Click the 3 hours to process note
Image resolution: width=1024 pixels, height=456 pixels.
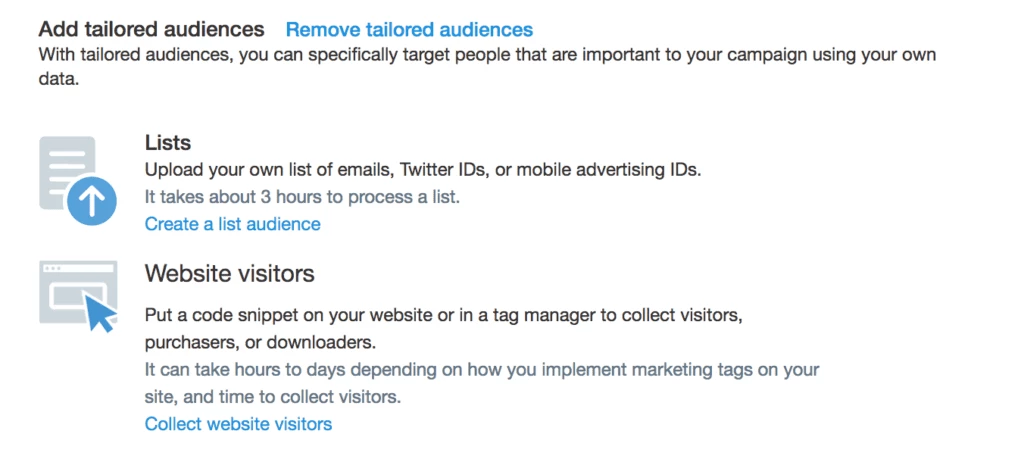click(302, 197)
